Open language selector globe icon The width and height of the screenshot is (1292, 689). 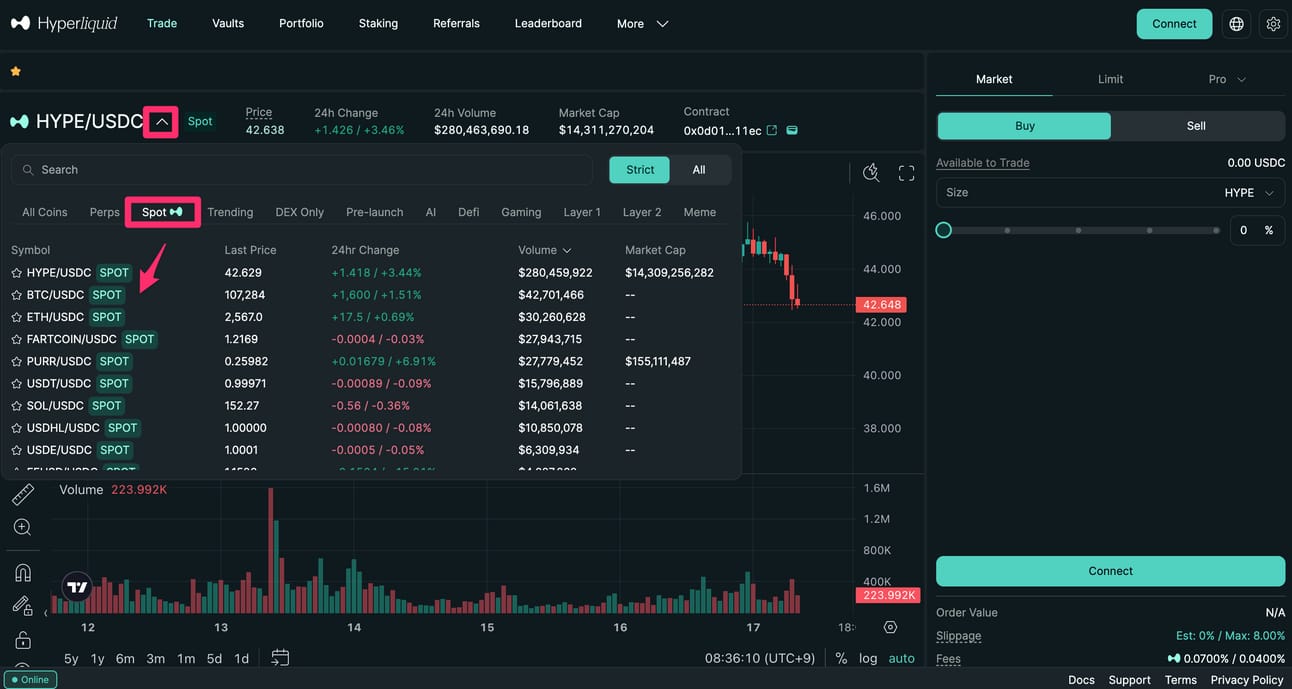click(x=1237, y=24)
